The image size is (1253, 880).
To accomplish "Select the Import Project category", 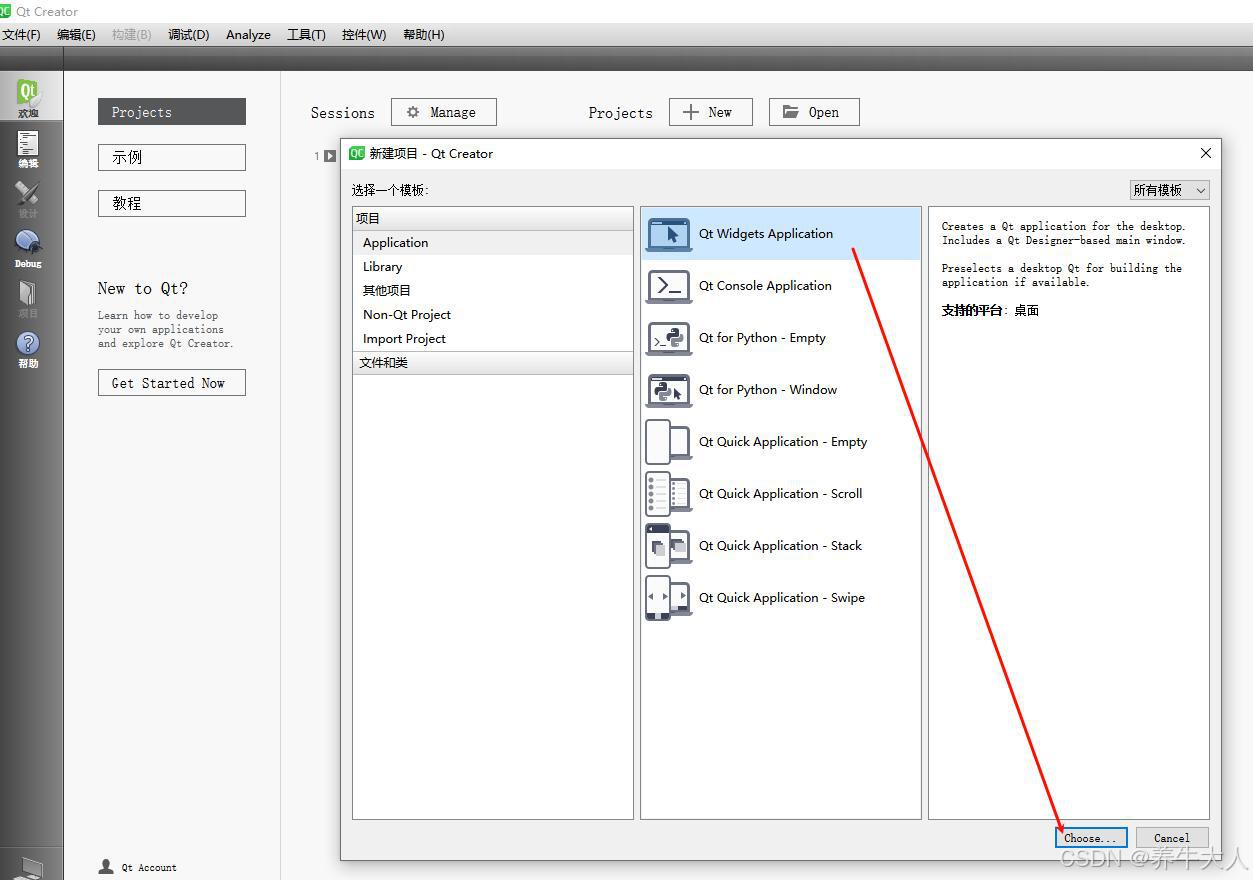I will coord(493,339).
